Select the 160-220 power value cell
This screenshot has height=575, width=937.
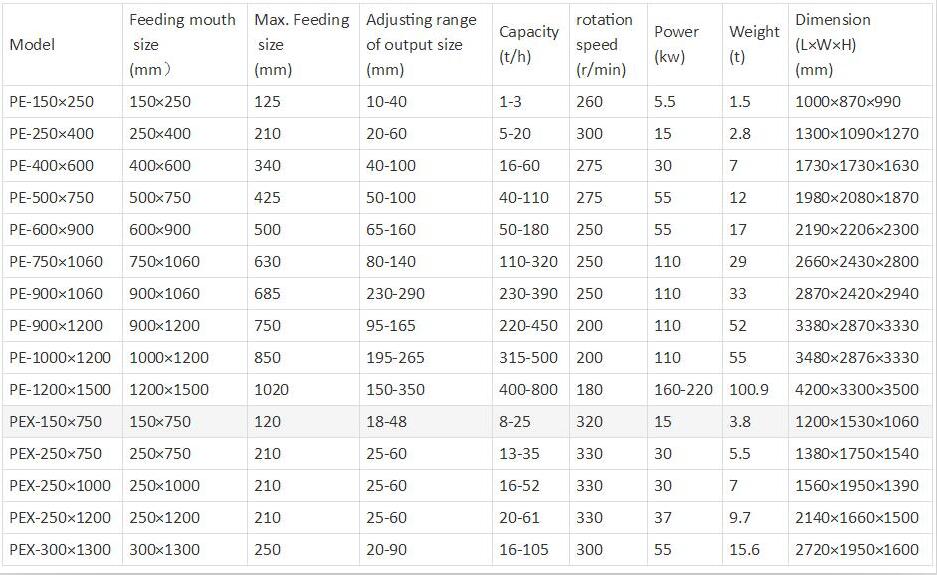[685, 390]
